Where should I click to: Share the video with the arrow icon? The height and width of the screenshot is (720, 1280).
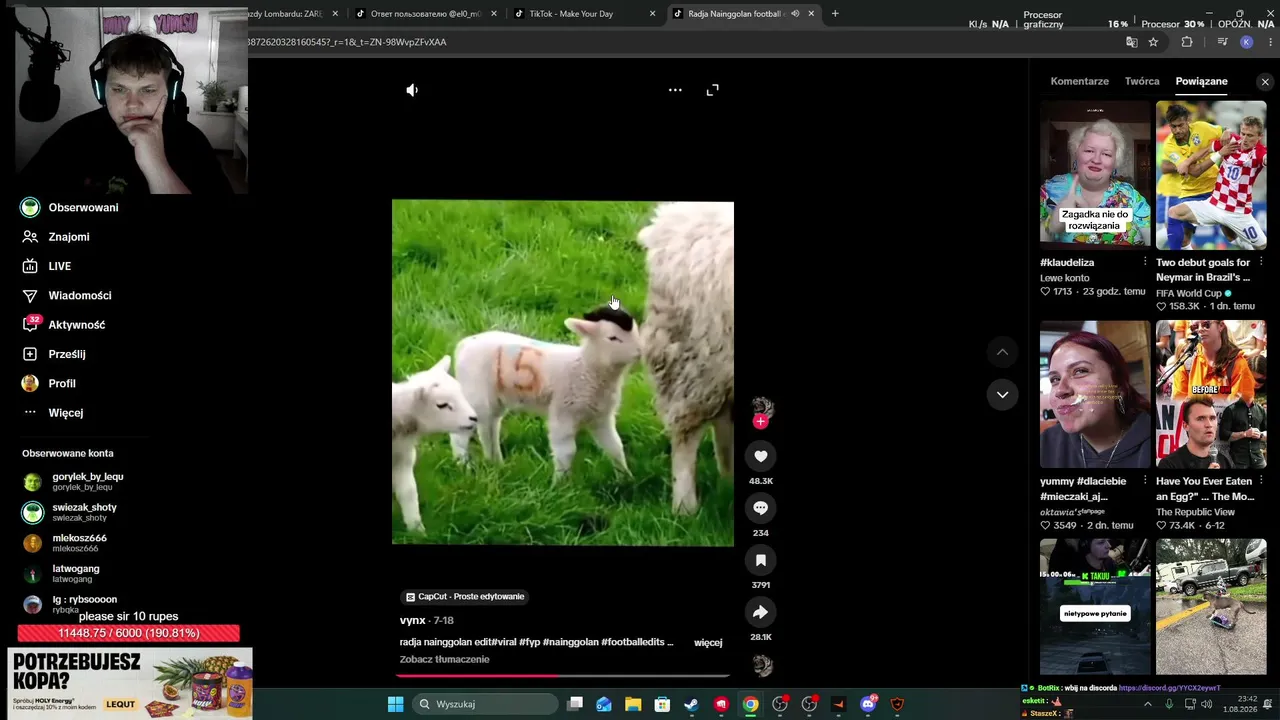coord(760,612)
